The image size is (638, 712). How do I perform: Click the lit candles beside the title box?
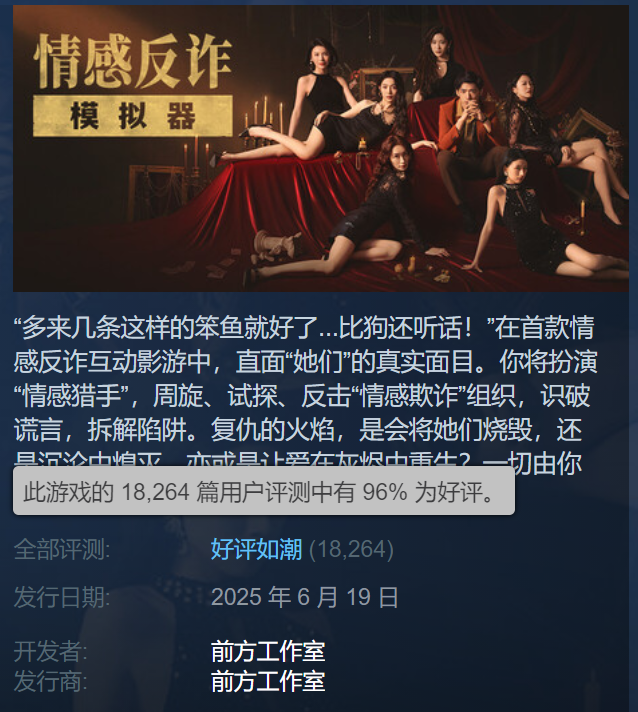266,114
